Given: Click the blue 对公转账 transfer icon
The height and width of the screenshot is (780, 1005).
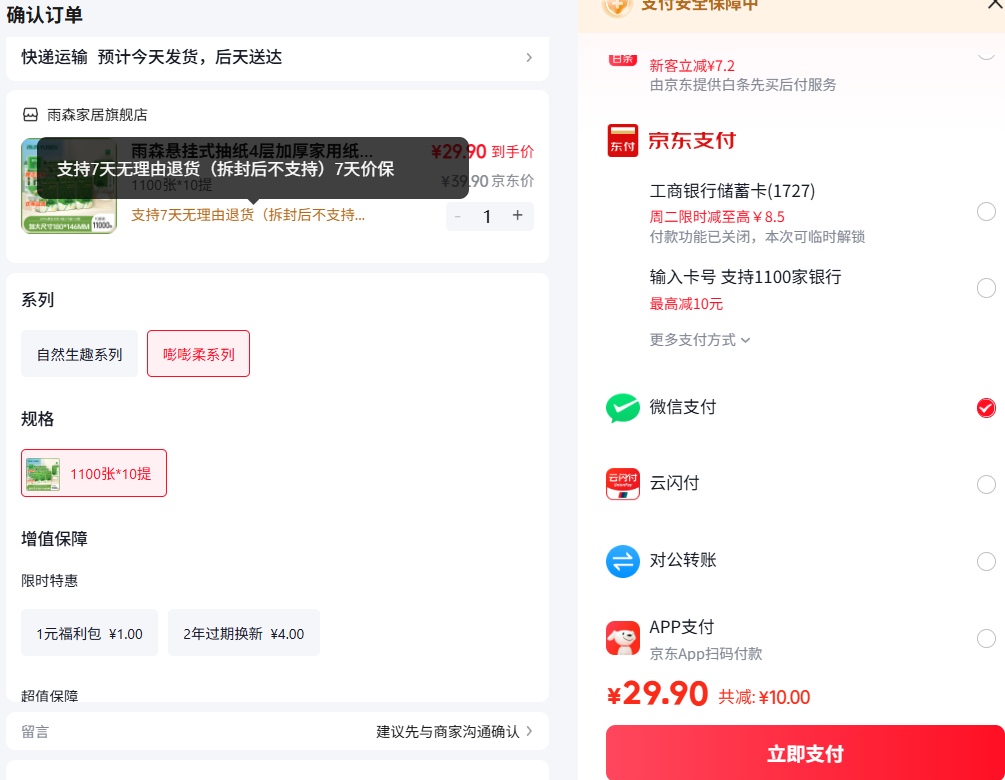Looking at the screenshot, I should (x=622, y=561).
